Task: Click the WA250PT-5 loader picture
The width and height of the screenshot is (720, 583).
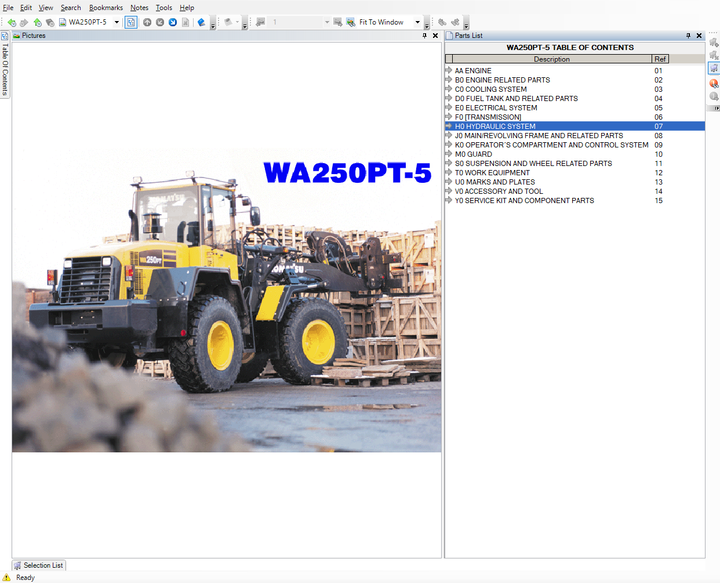Action: point(227,298)
